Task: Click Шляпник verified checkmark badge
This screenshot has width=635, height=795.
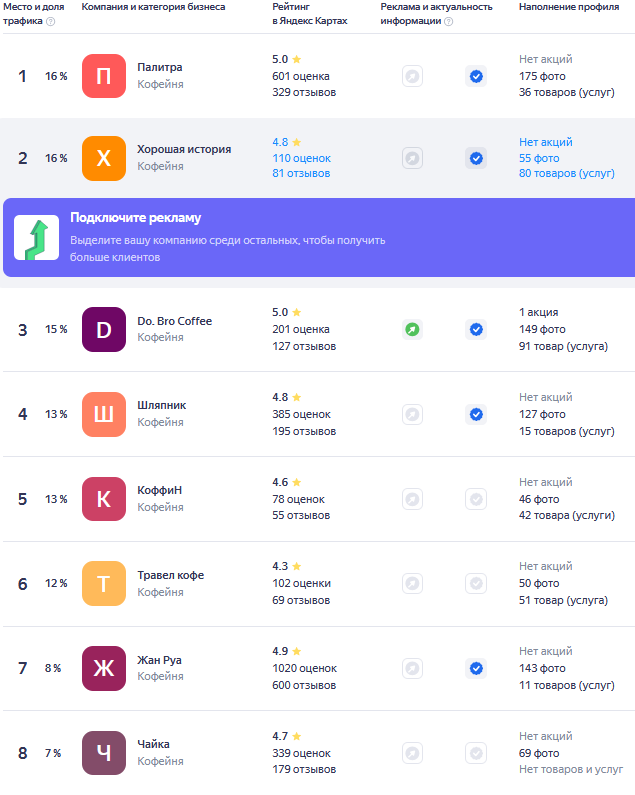Action: tap(476, 414)
